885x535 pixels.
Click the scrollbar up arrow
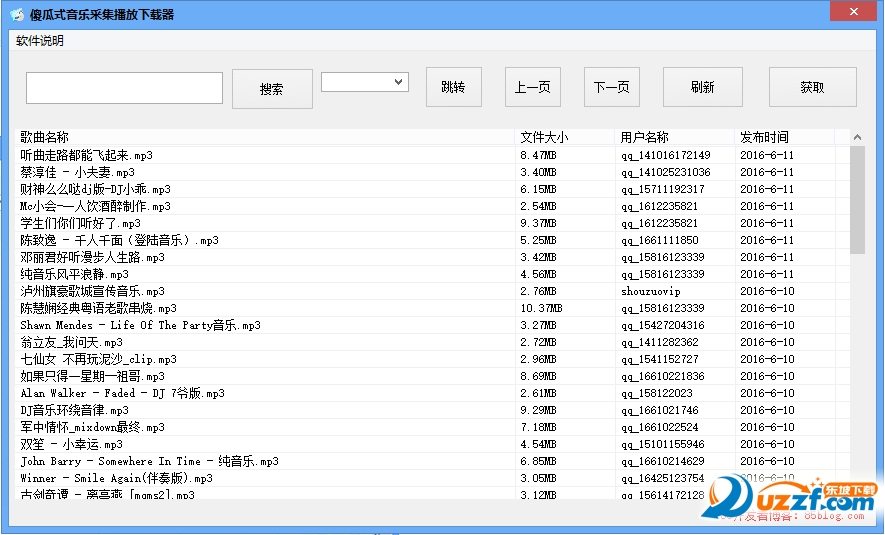[x=857, y=137]
